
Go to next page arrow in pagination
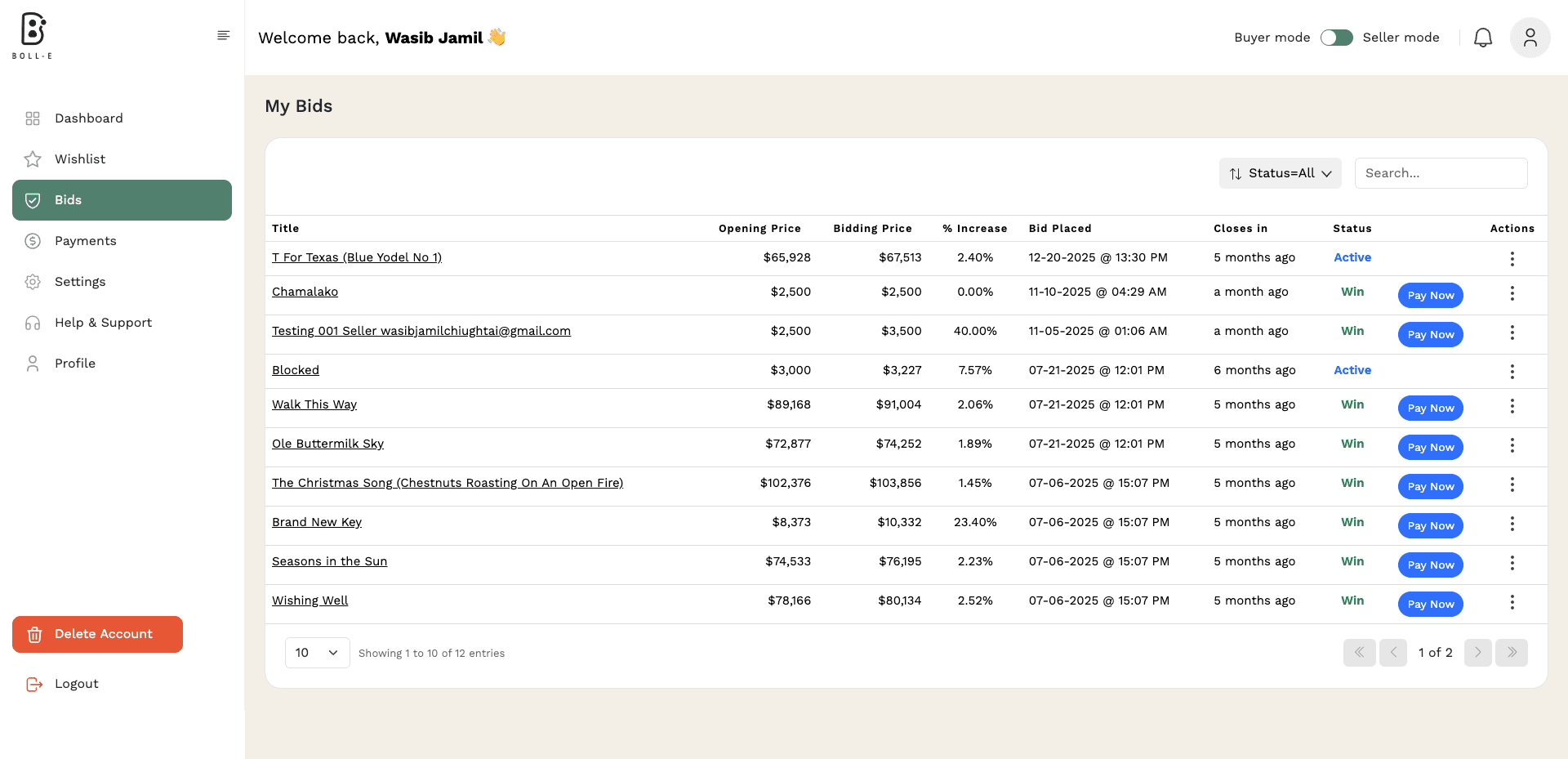[1477, 653]
